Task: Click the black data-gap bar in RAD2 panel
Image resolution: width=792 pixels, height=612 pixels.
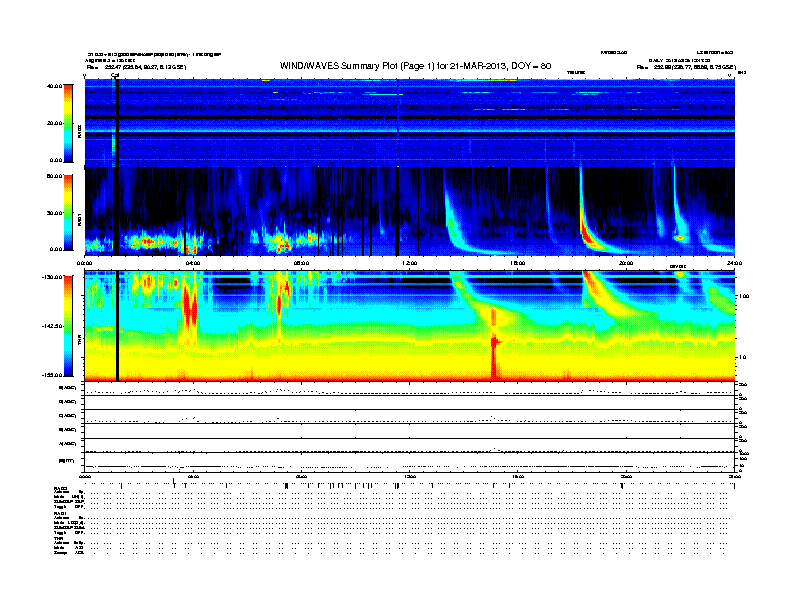Action: (117, 123)
